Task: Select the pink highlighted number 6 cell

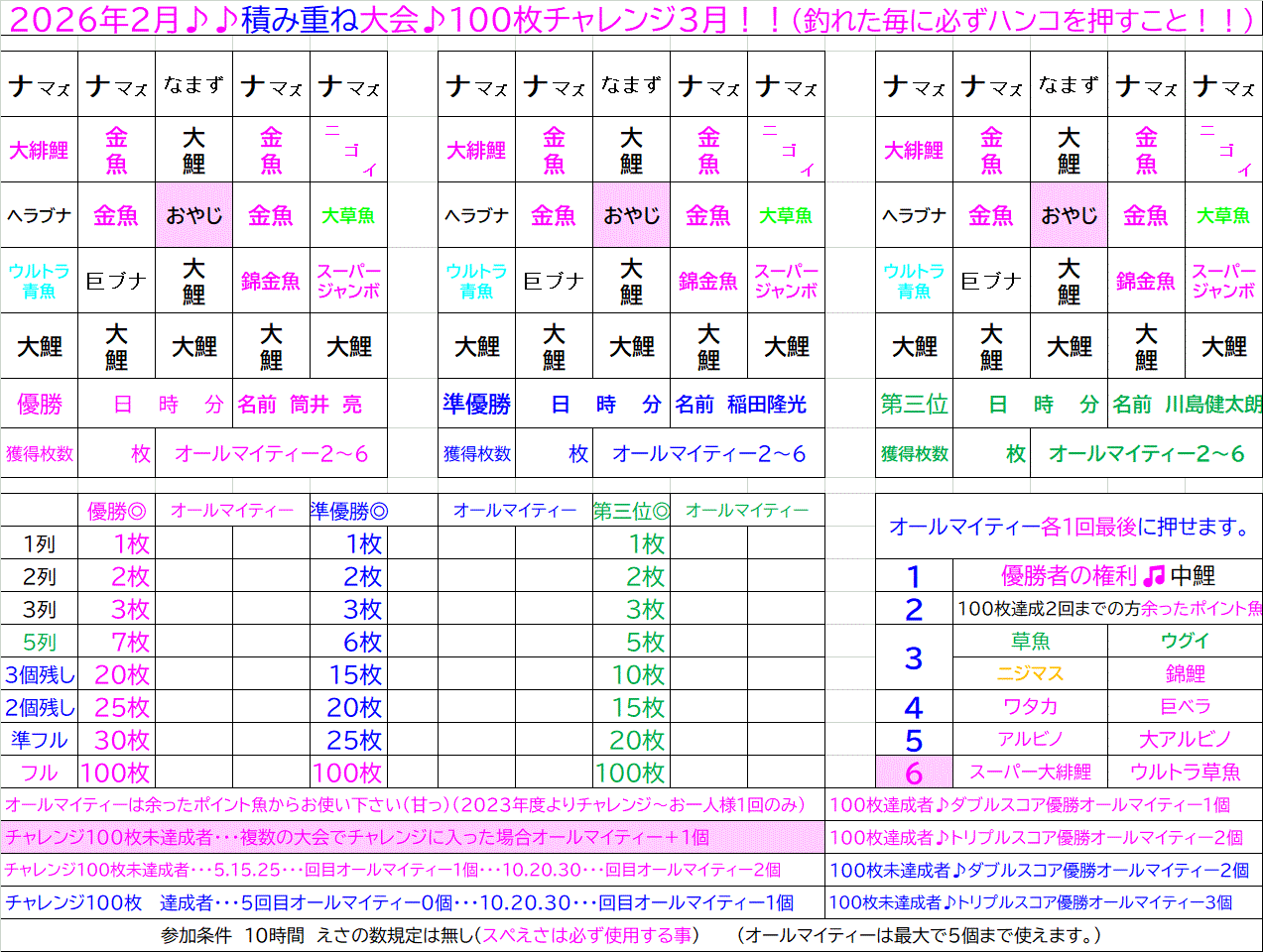Action: [914, 772]
